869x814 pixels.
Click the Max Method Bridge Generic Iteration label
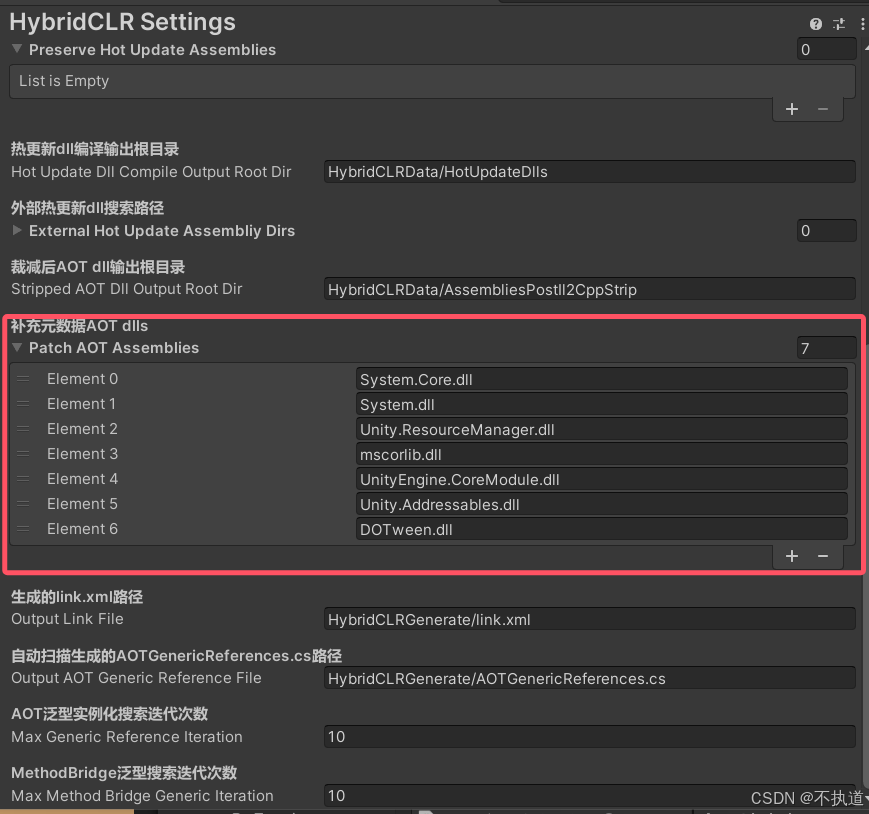[142, 796]
